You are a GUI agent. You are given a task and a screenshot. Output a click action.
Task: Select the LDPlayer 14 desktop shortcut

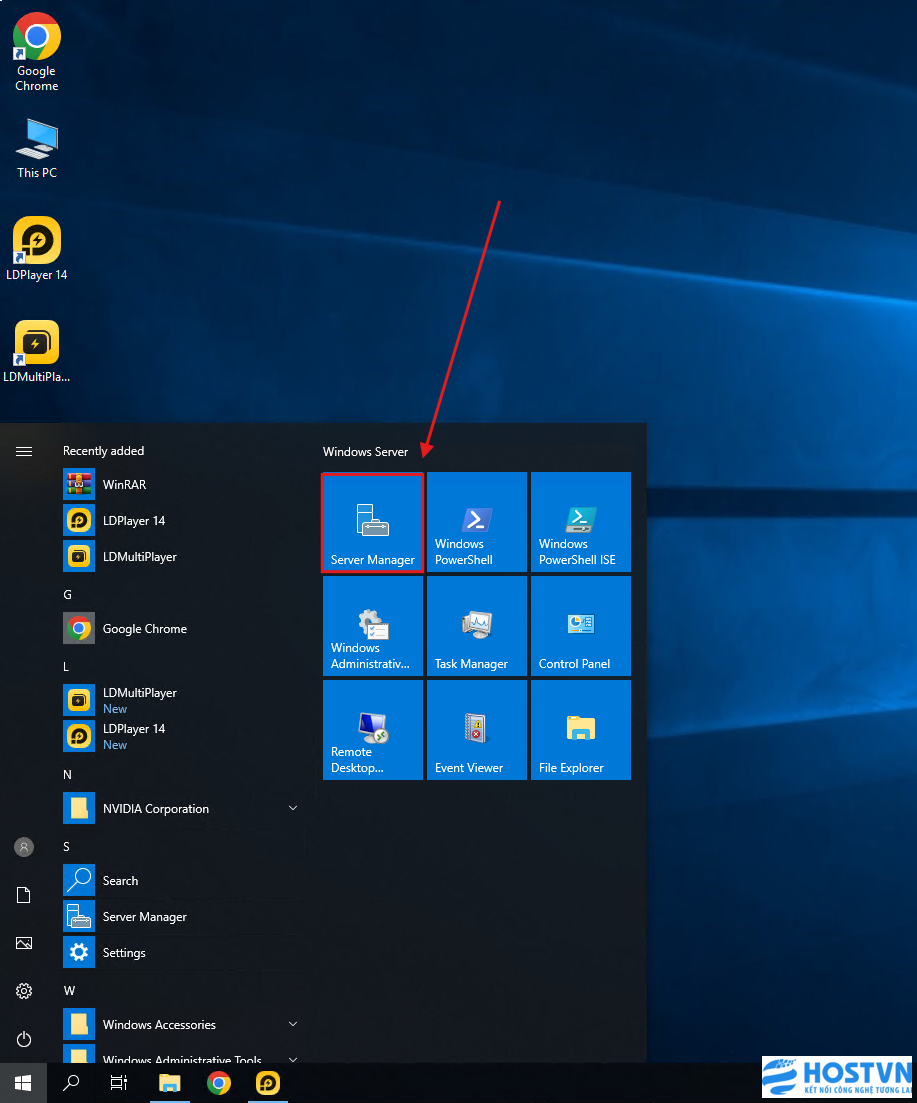pos(37,249)
